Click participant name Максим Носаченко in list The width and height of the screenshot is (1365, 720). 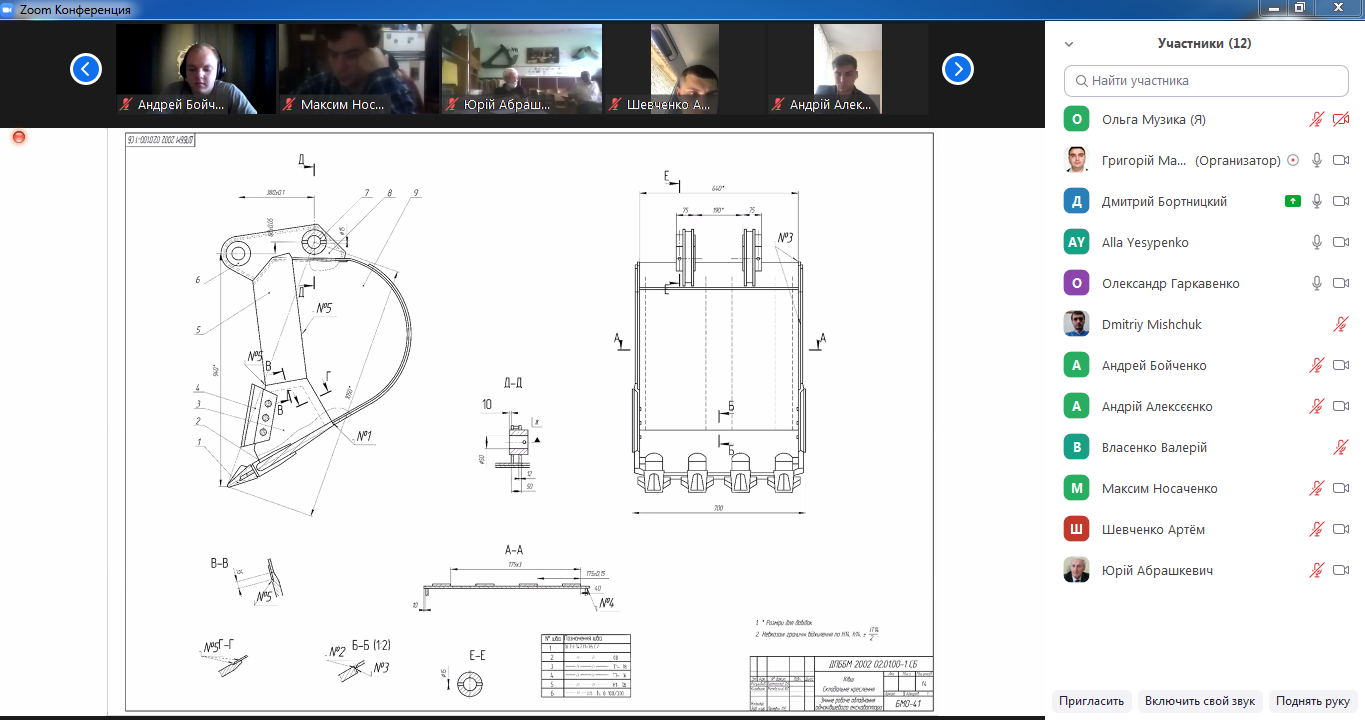[1160, 488]
